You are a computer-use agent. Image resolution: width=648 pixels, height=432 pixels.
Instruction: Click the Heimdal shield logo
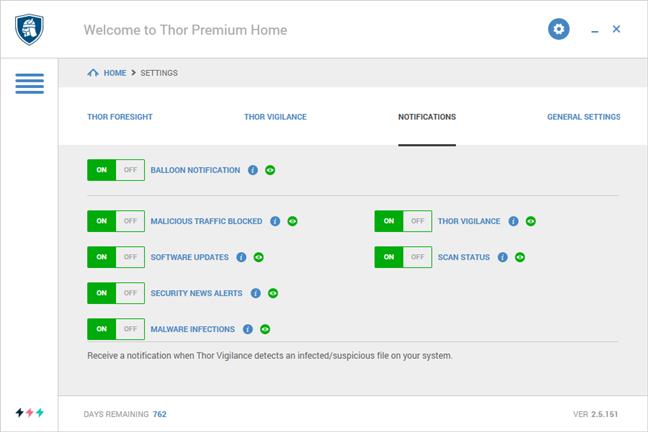coord(29,29)
